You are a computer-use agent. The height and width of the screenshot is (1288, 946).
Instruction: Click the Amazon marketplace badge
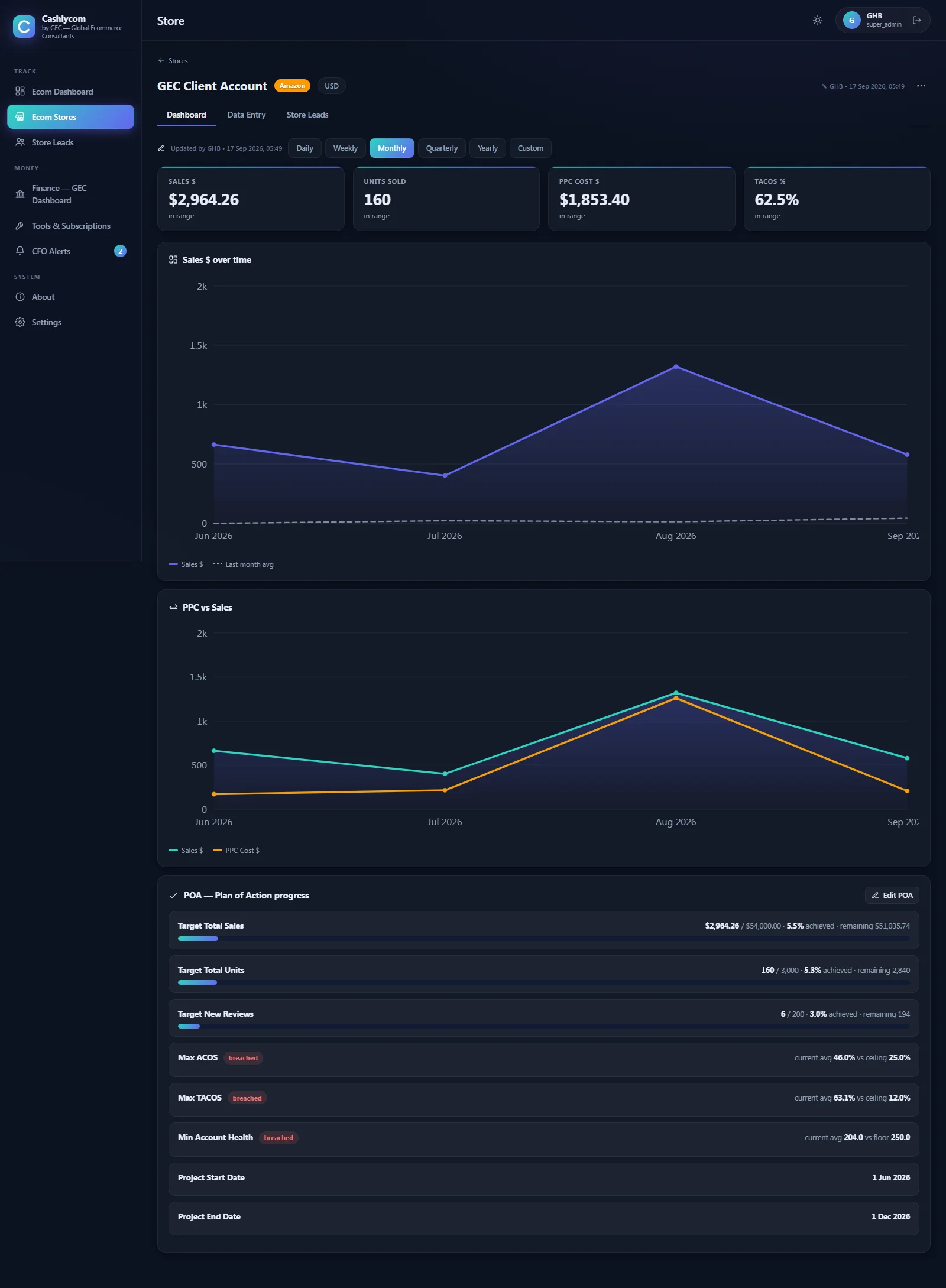(292, 86)
